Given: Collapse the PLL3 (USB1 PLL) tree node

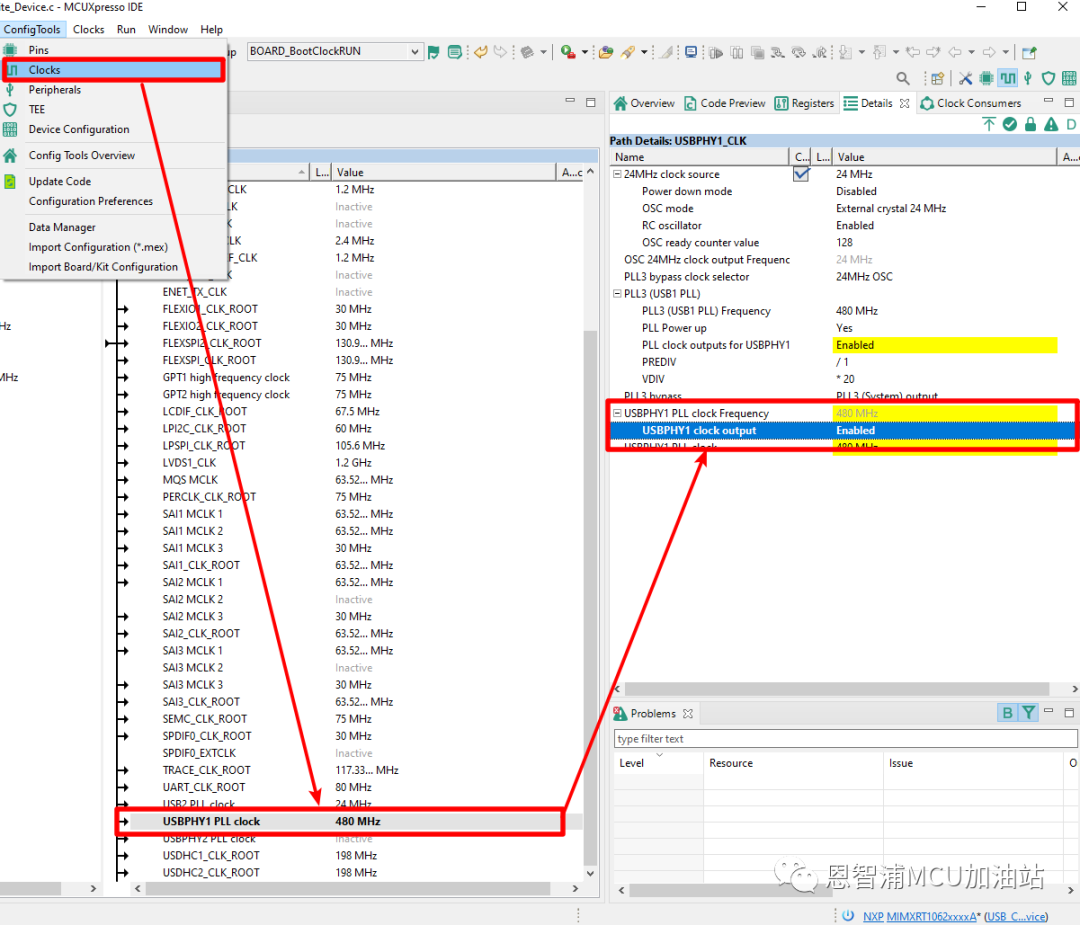Looking at the screenshot, I should 617,294.
